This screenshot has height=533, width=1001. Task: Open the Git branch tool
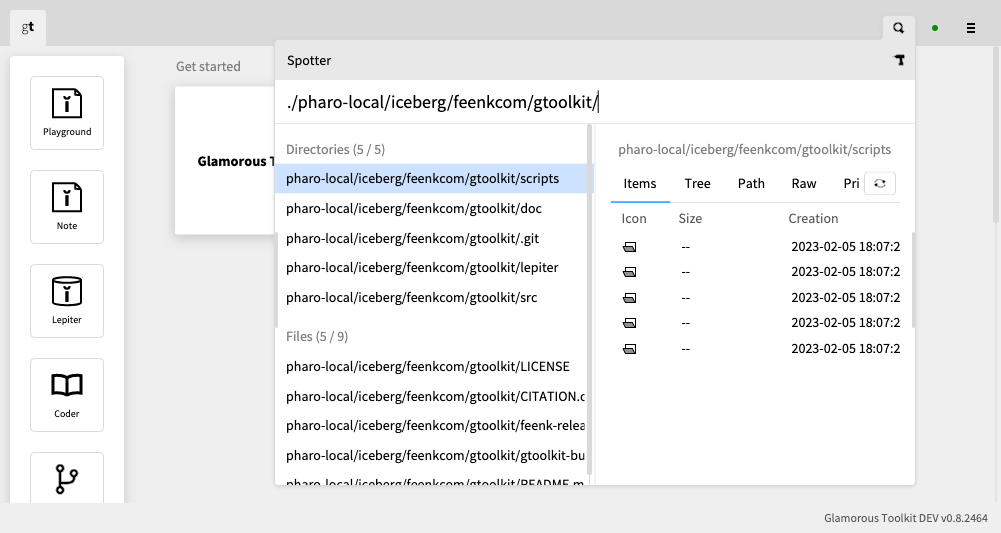67,477
